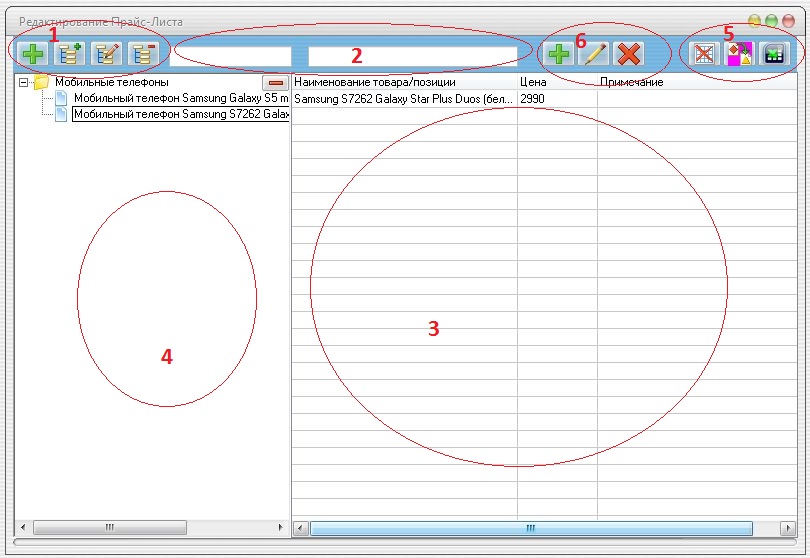The height and width of the screenshot is (558, 810).
Task: Click the green plus add category button
Action: coord(33,54)
